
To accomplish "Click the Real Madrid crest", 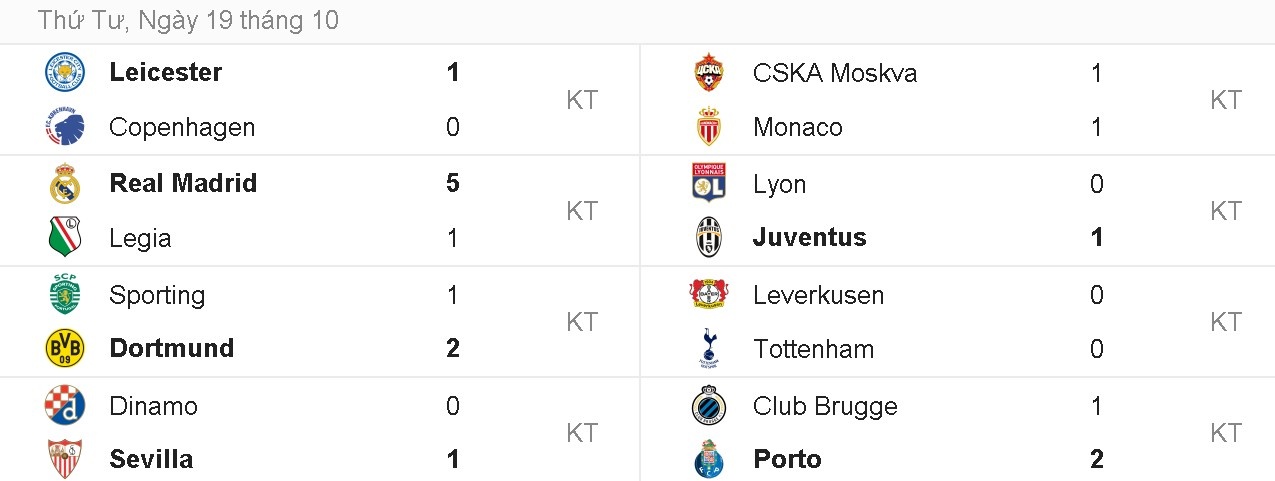I will pyautogui.click(x=65, y=184).
